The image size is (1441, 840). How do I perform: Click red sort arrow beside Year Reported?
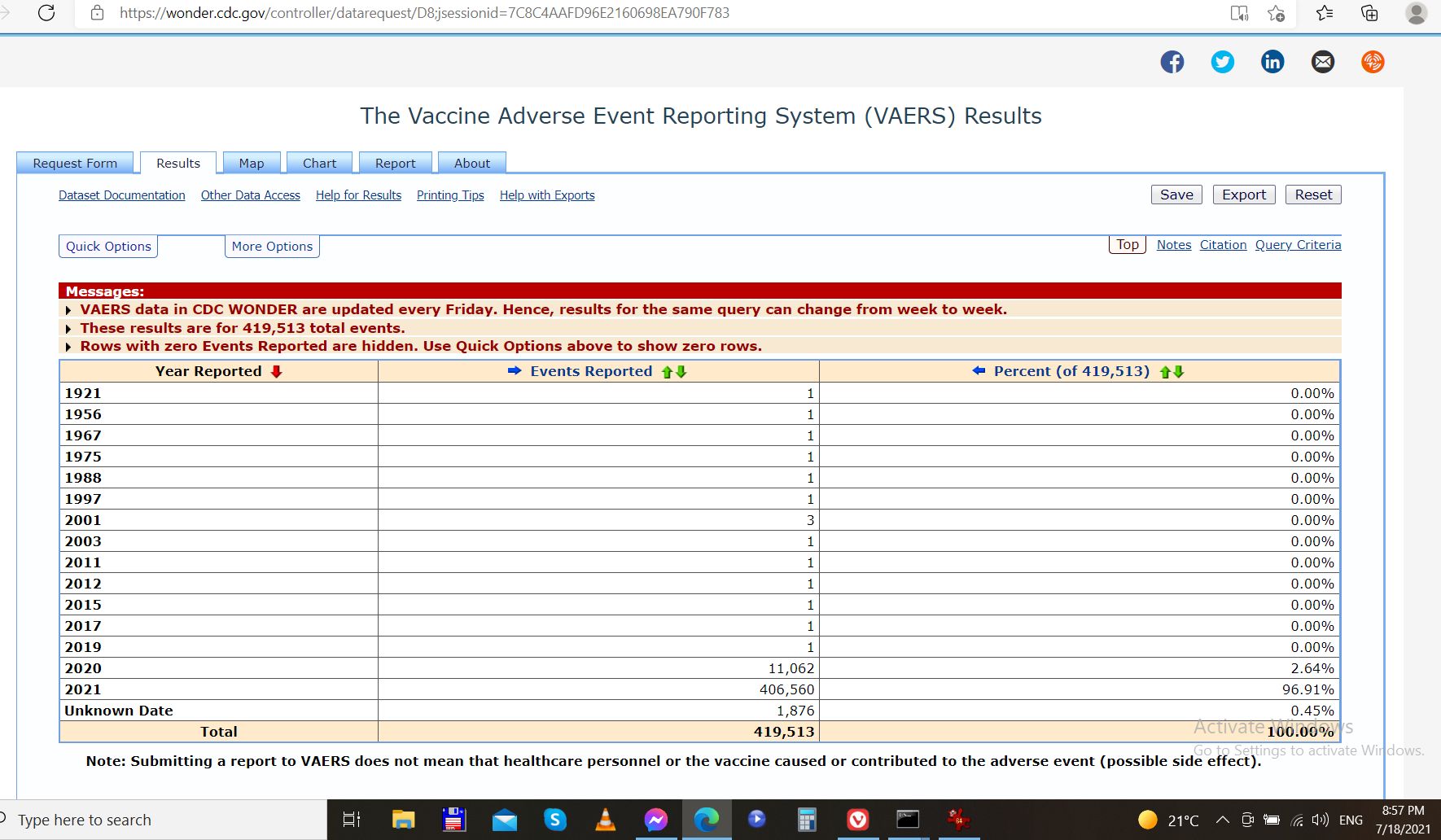(x=277, y=371)
